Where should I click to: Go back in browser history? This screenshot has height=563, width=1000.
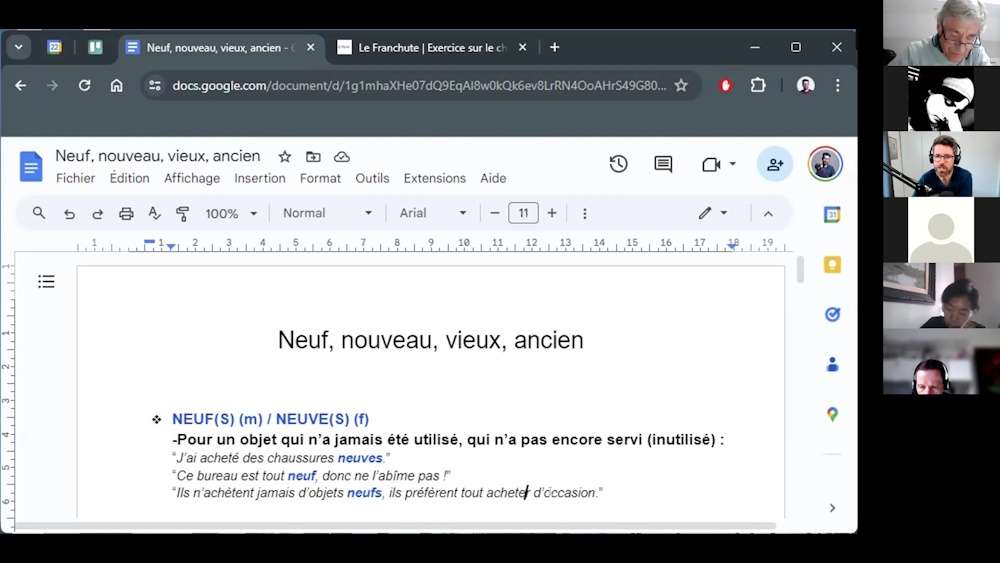pos(20,85)
